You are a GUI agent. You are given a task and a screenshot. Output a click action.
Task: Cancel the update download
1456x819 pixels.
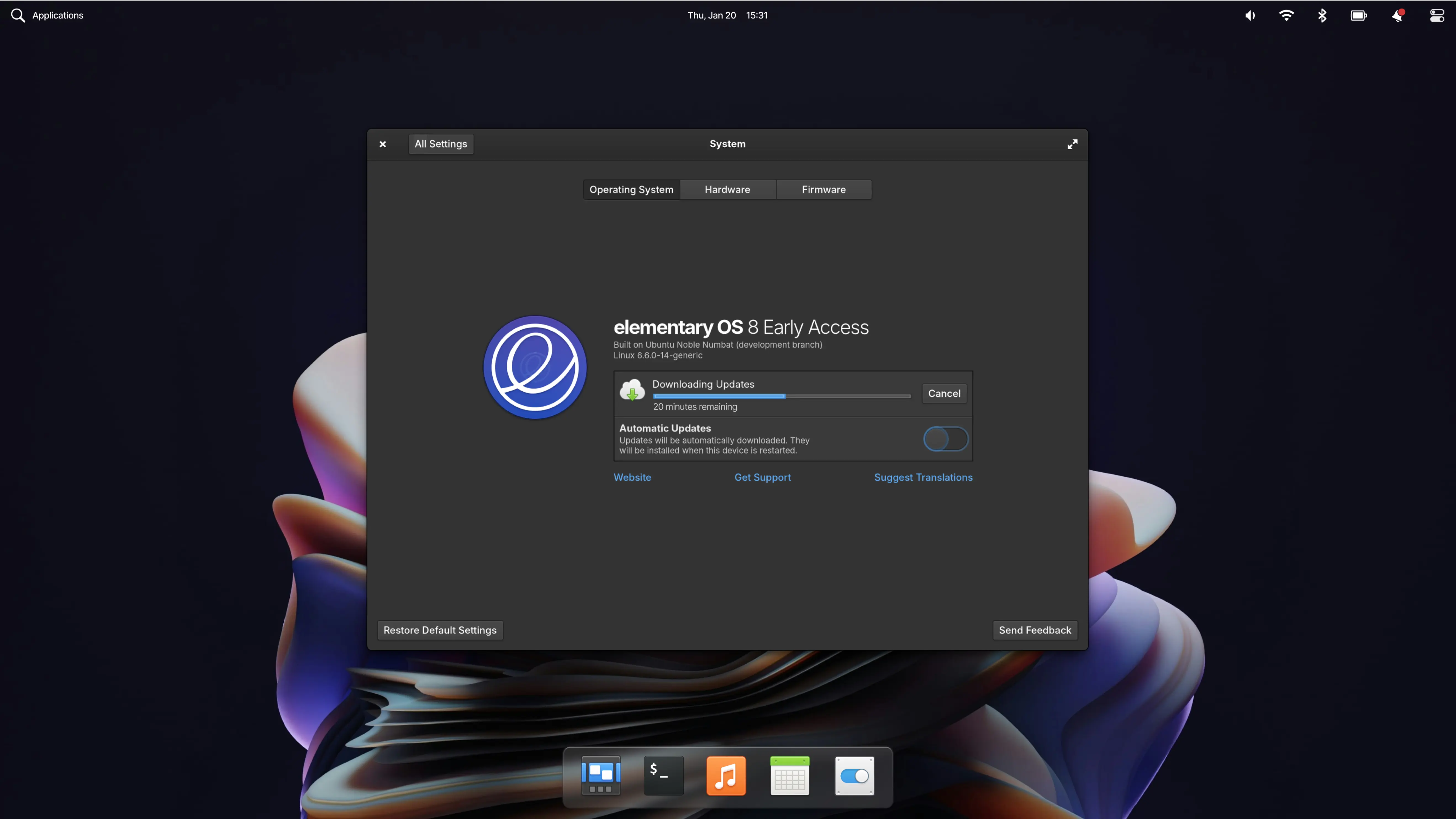point(944,393)
